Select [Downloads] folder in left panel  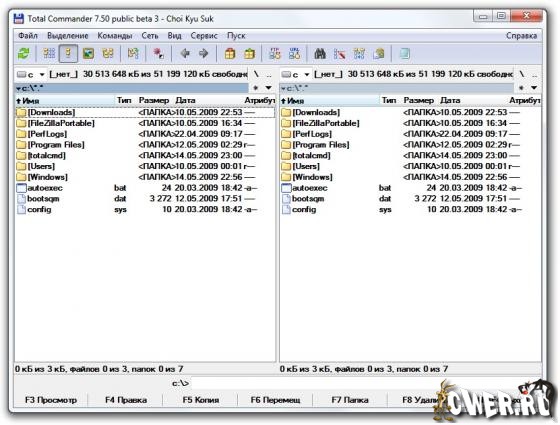[145, 112]
